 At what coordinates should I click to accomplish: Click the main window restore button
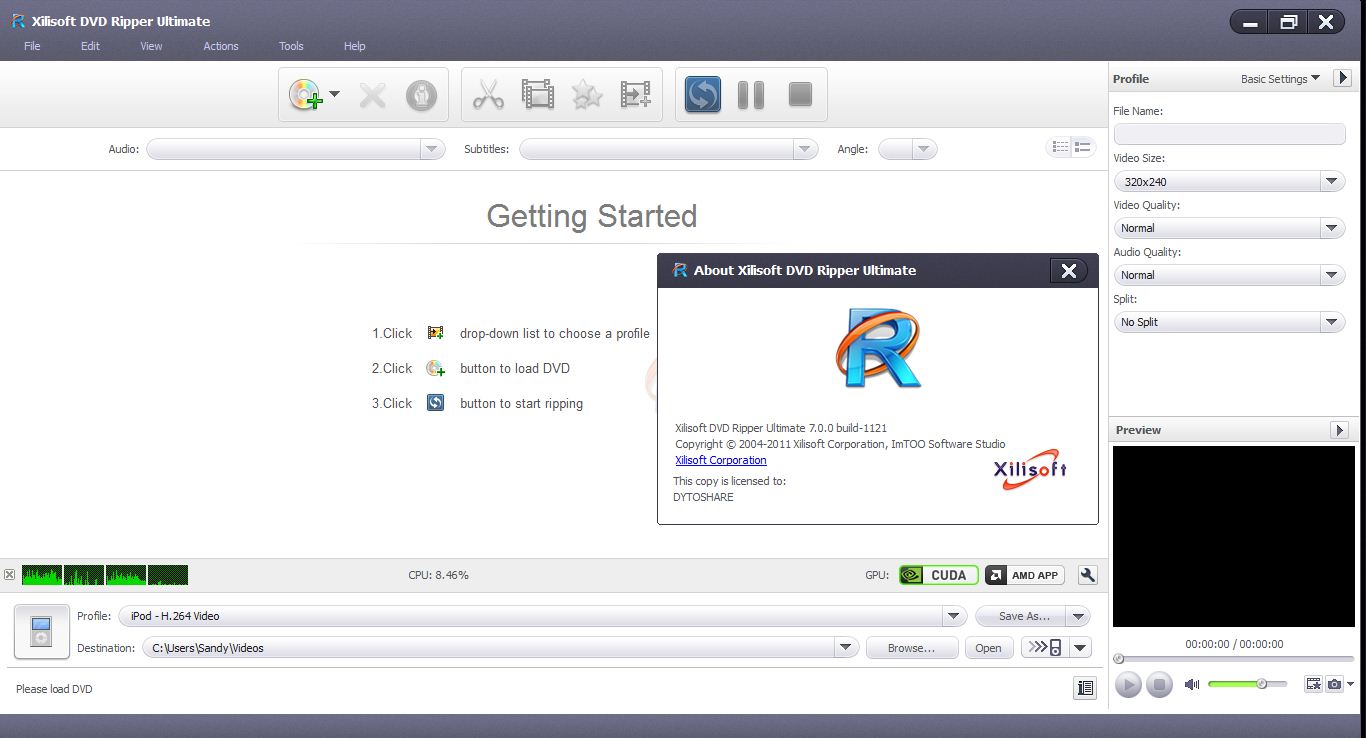pos(1288,22)
